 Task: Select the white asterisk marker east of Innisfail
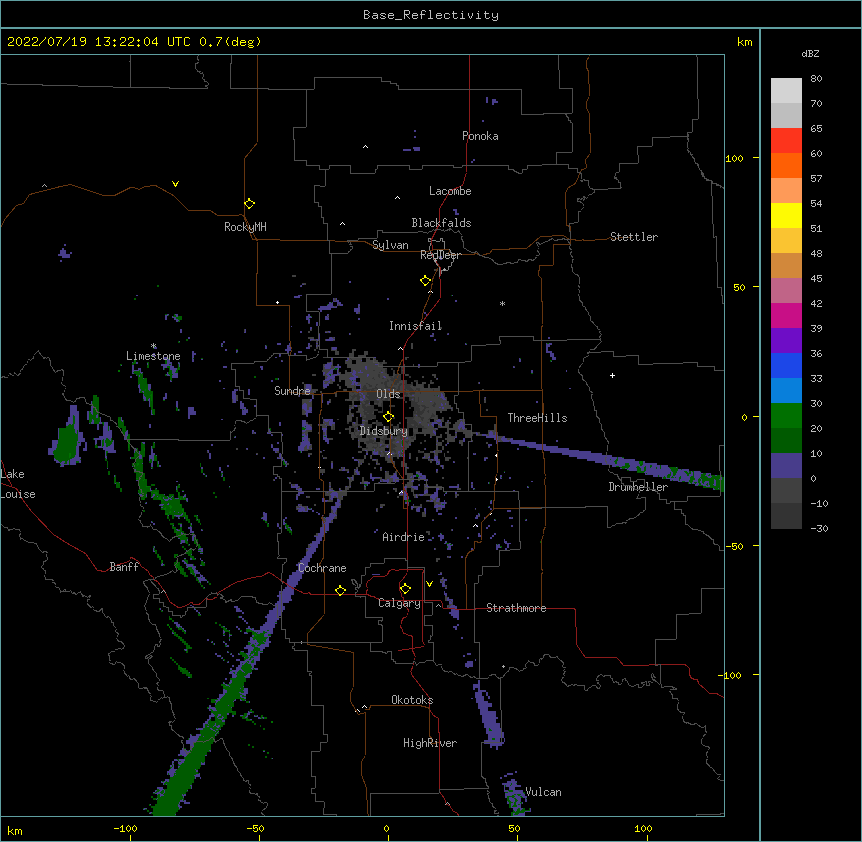point(502,303)
